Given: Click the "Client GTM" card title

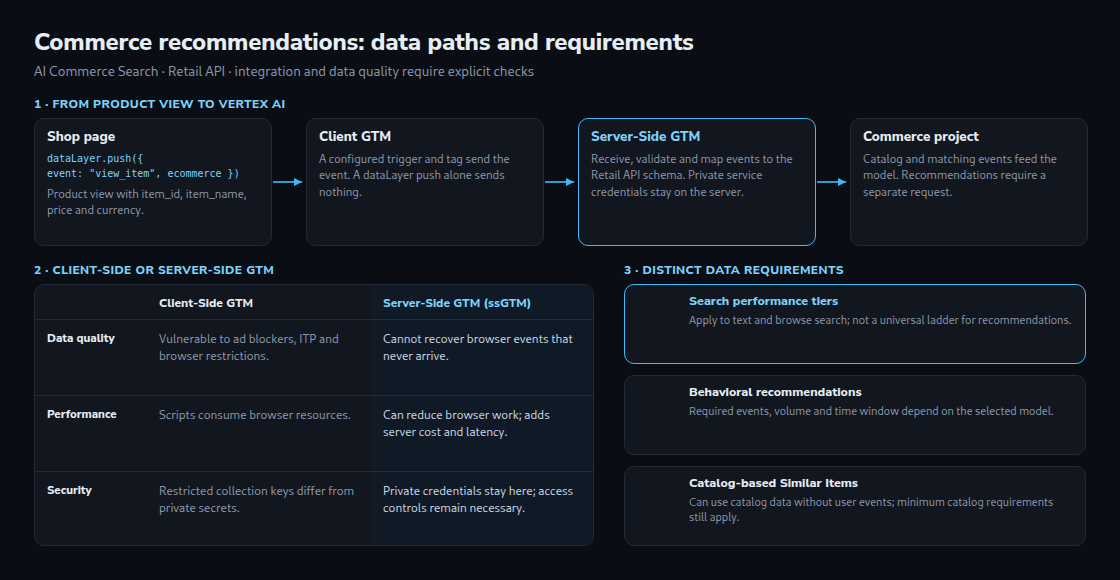Looking at the screenshot, I should [355, 136].
